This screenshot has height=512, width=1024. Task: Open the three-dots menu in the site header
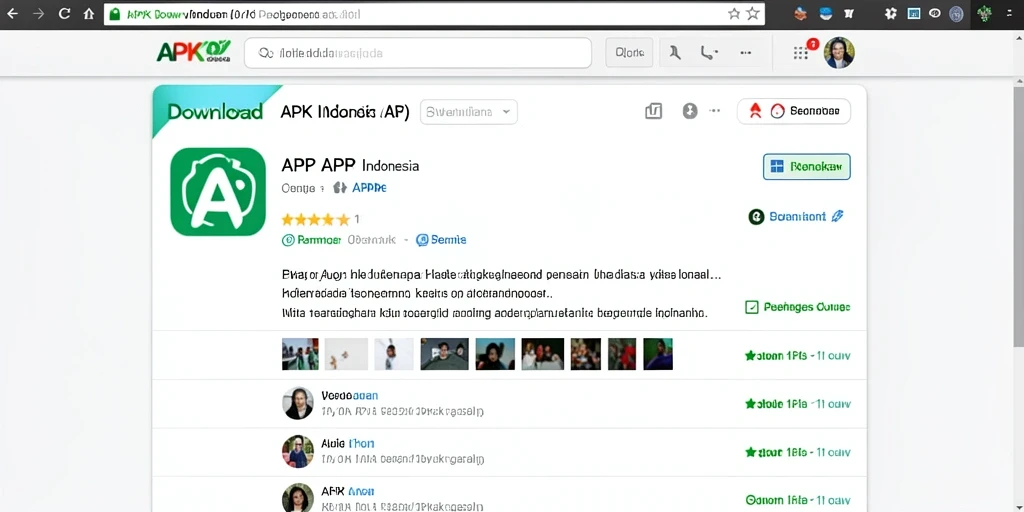click(x=745, y=53)
